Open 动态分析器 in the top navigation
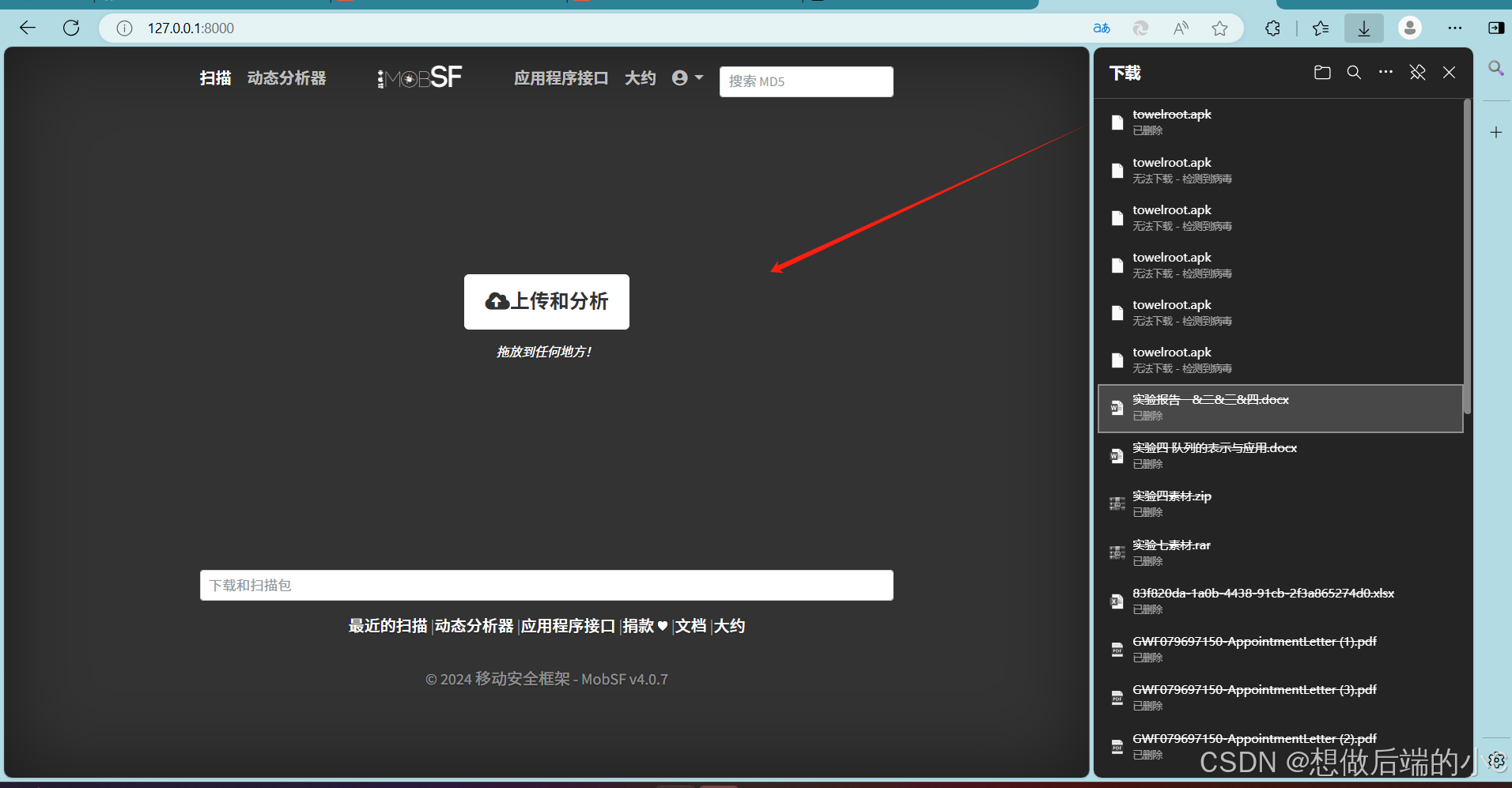The height and width of the screenshot is (788, 1512). point(286,78)
